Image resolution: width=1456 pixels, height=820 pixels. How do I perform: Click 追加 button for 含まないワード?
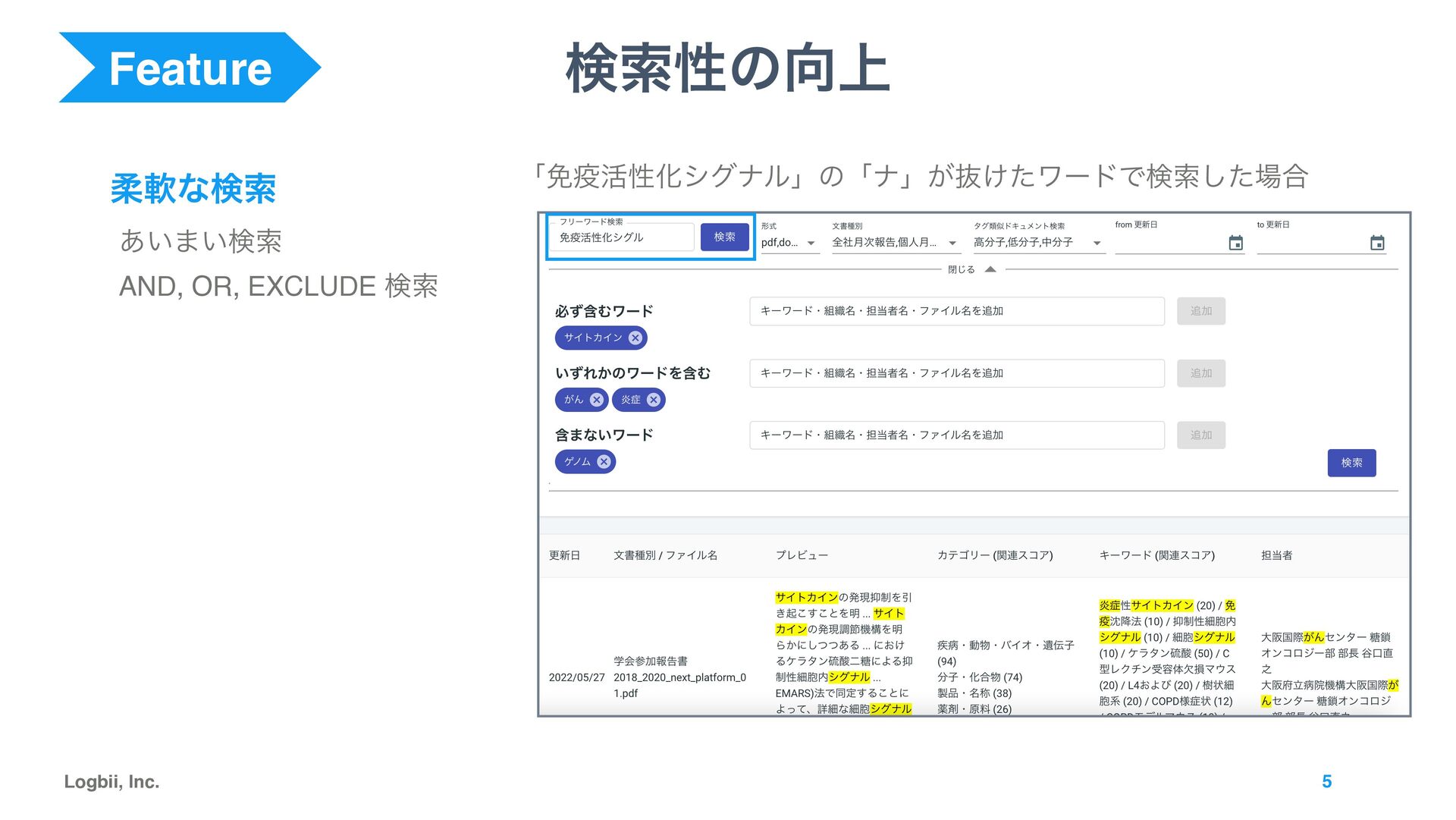[1200, 435]
